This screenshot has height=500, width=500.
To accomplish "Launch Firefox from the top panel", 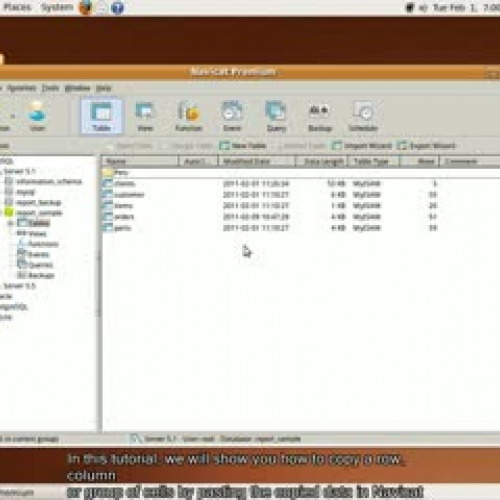I will (85, 7).
